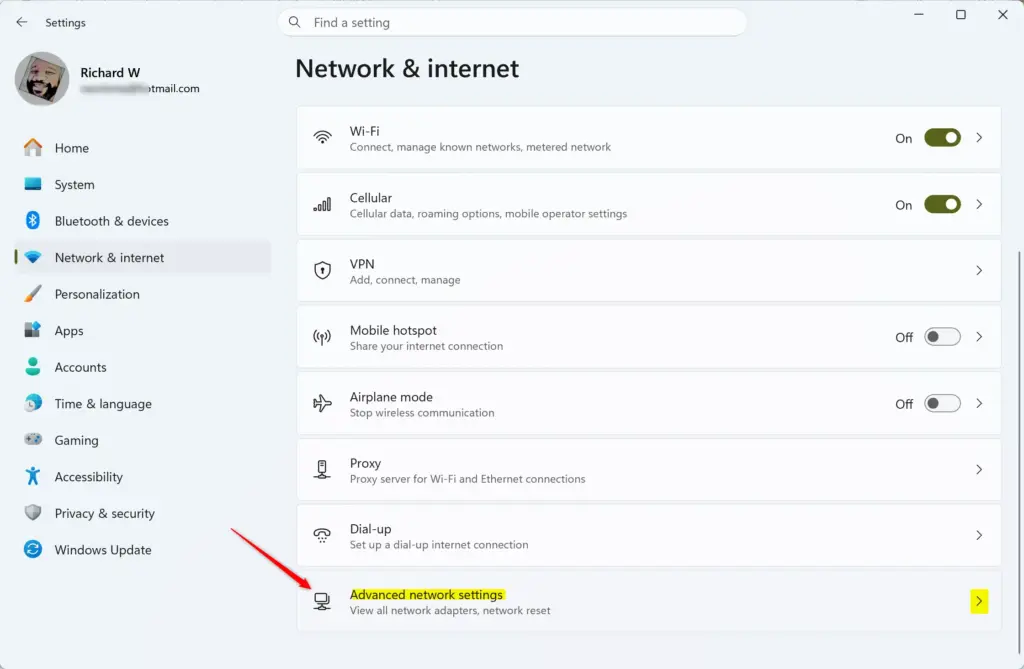Click the VPN shield icon
This screenshot has height=669, width=1024.
pyautogui.click(x=322, y=270)
